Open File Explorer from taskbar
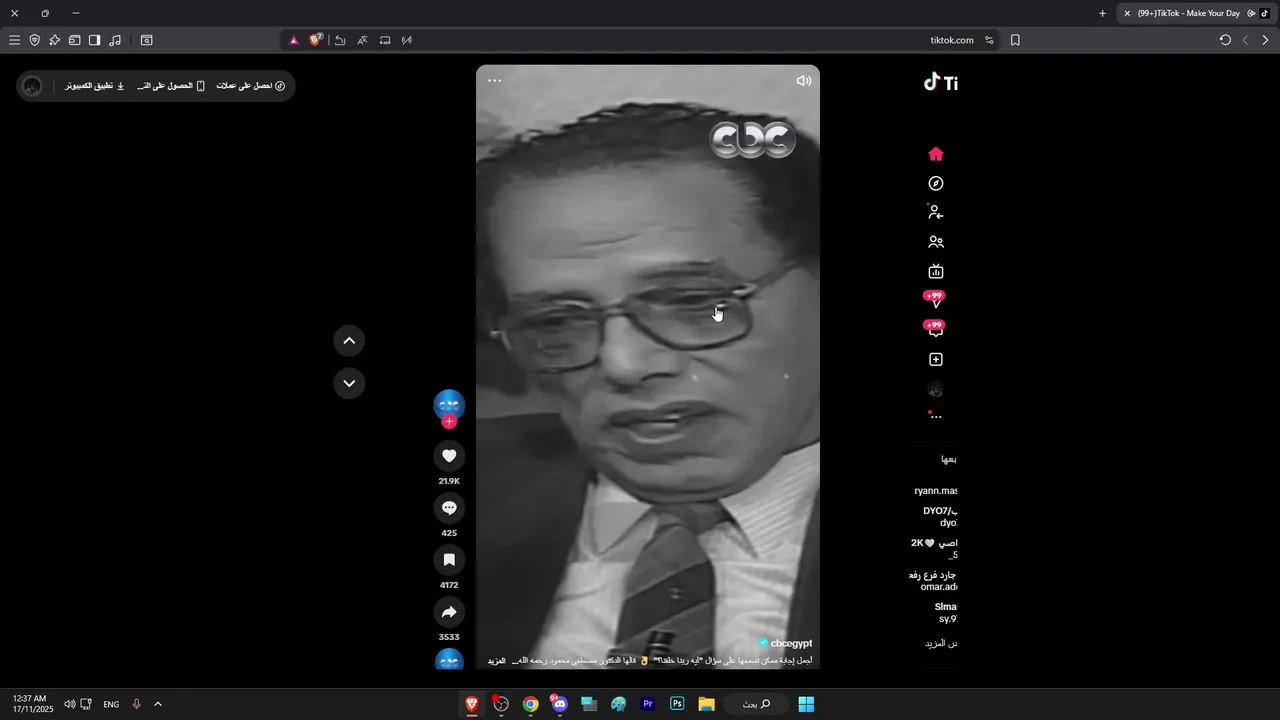Image resolution: width=1280 pixels, height=720 pixels. [x=706, y=704]
